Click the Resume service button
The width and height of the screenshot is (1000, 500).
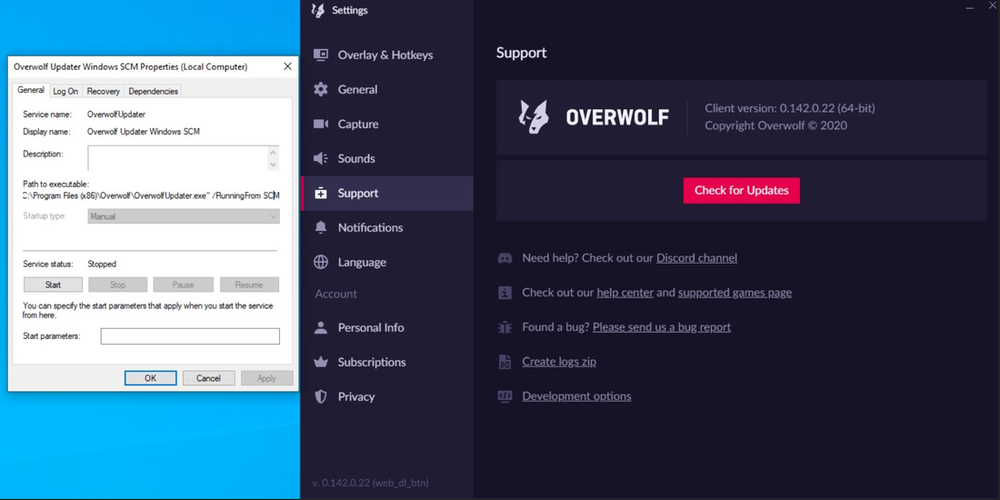point(249,284)
